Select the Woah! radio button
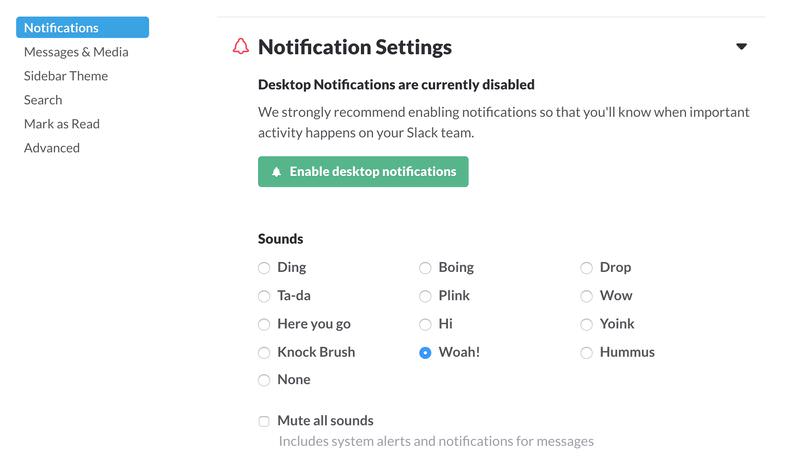This screenshot has height=471, width=800. point(425,352)
